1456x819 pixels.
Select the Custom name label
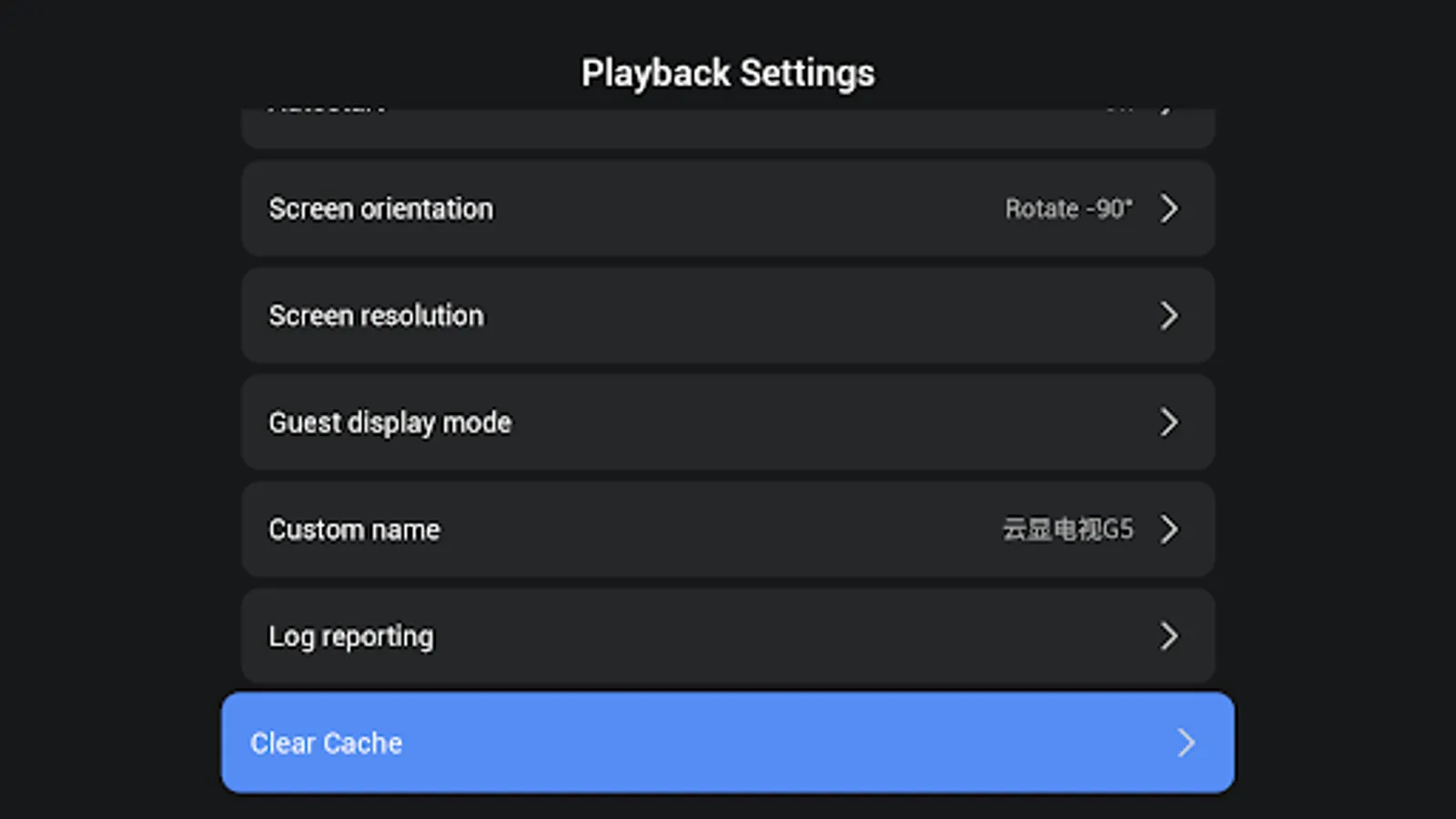click(x=355, y=530)
